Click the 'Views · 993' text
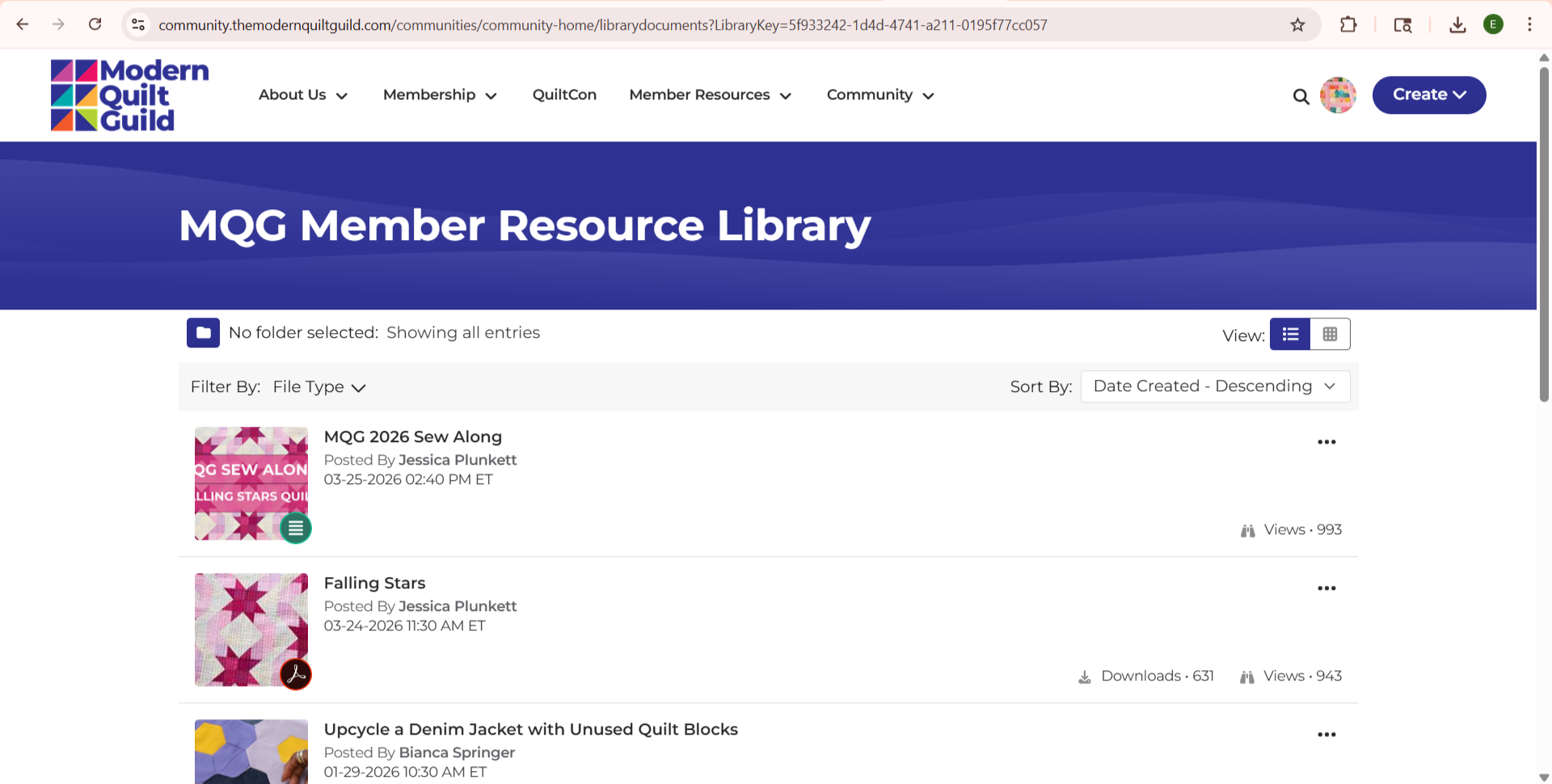This screenshot has width=1552, height=784. (x=1303, y=529)
